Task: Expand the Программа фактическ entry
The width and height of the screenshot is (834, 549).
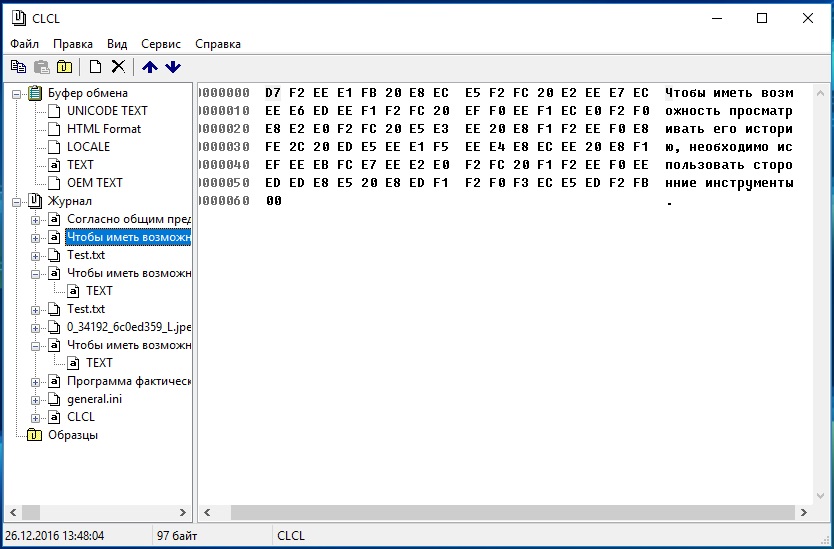Action: pos(36,381)
